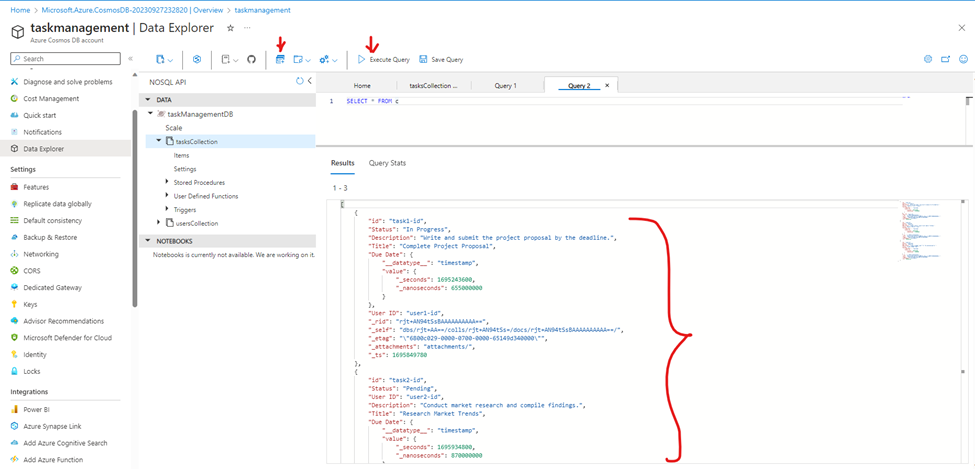The image size is (975, 469).
Task: Refresh the NOSQL API tree
Action: point(300,81)
